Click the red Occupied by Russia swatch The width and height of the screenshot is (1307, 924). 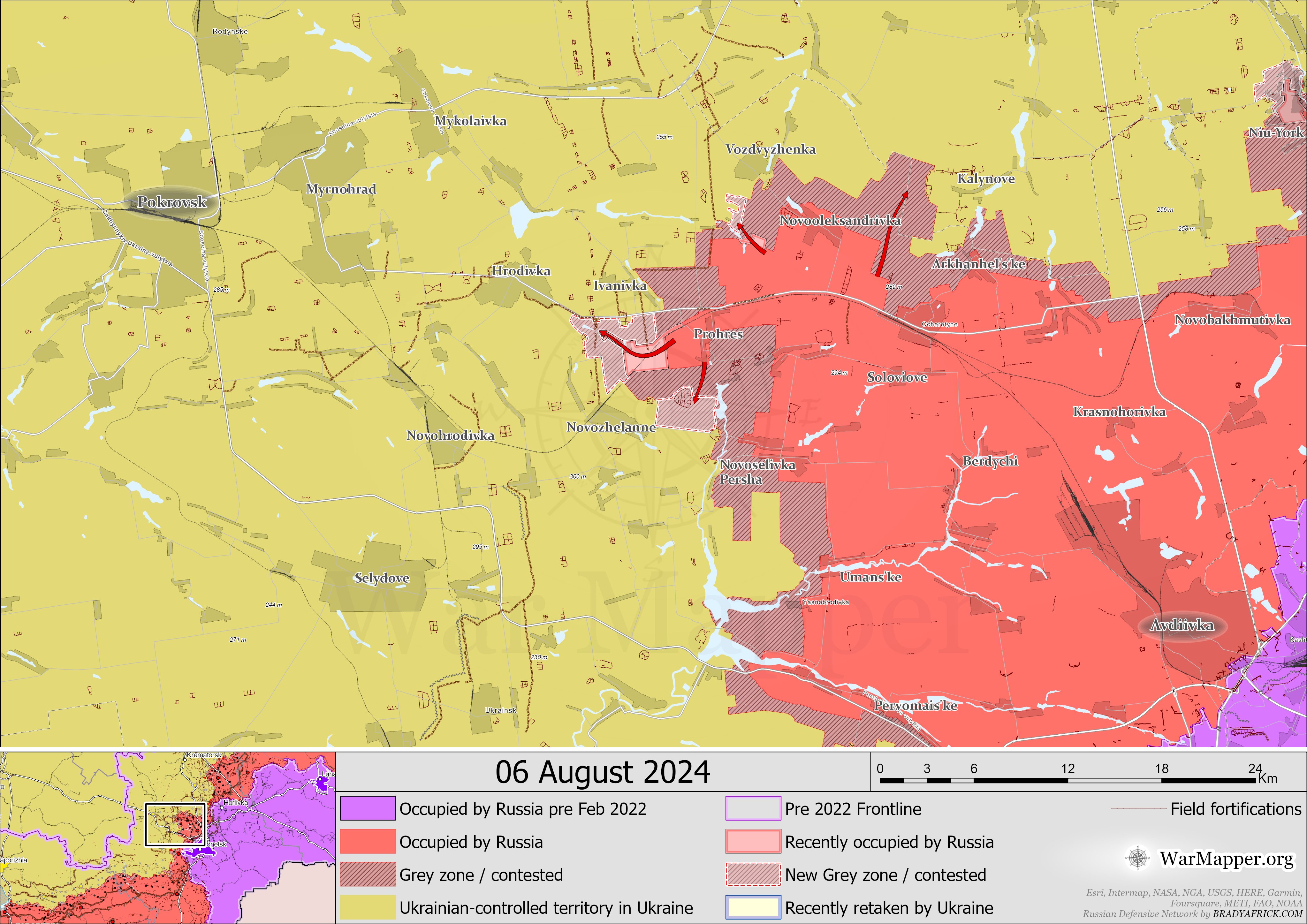368,841
